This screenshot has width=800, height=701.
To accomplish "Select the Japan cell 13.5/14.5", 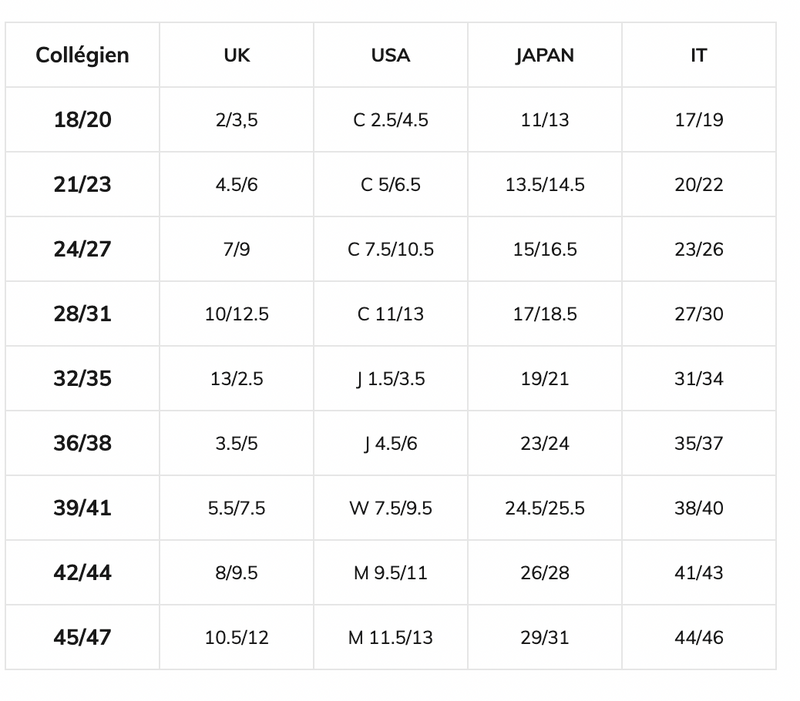I will point(544,185).
